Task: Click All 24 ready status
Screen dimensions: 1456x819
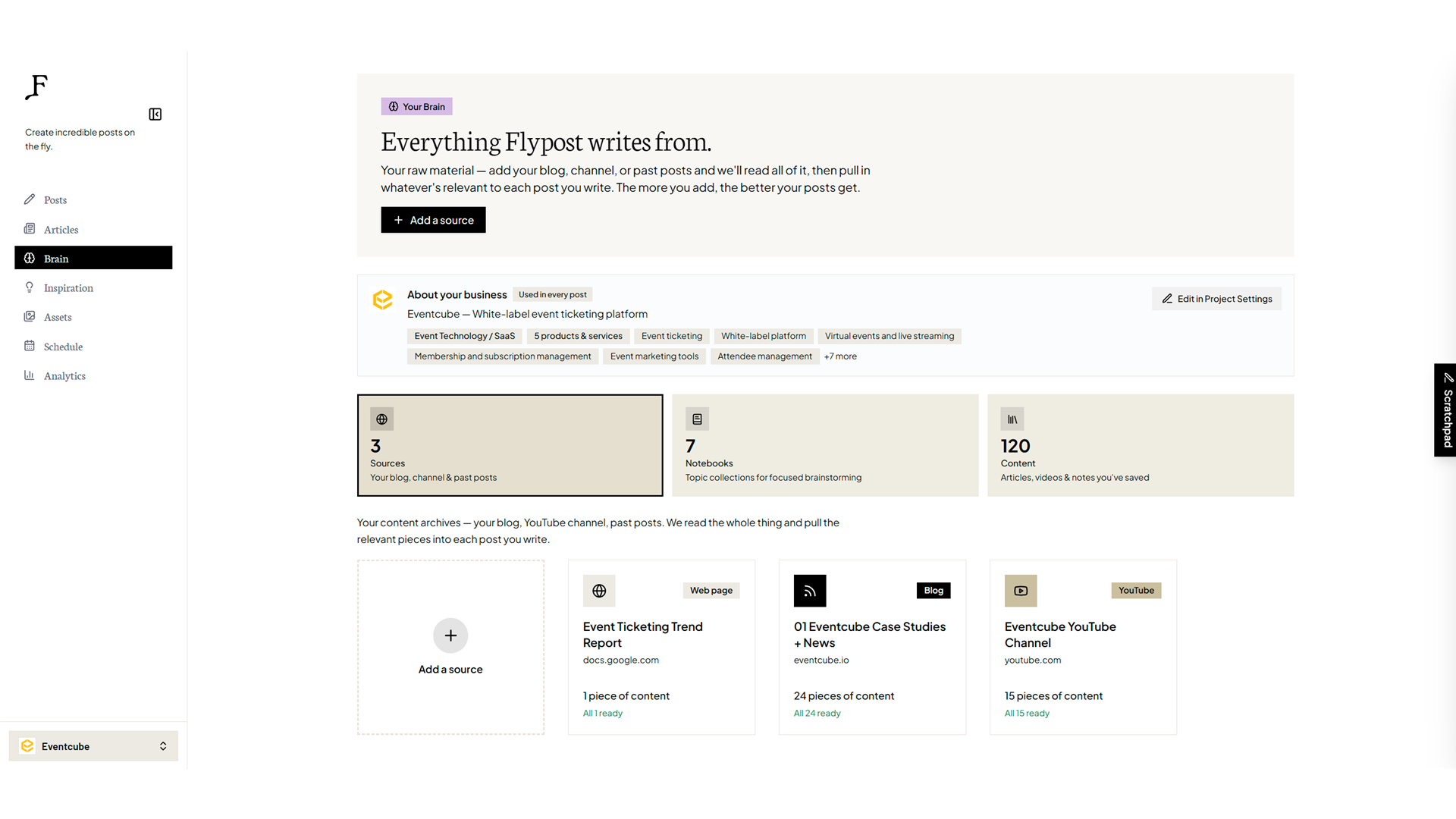Action: (817, 714)
